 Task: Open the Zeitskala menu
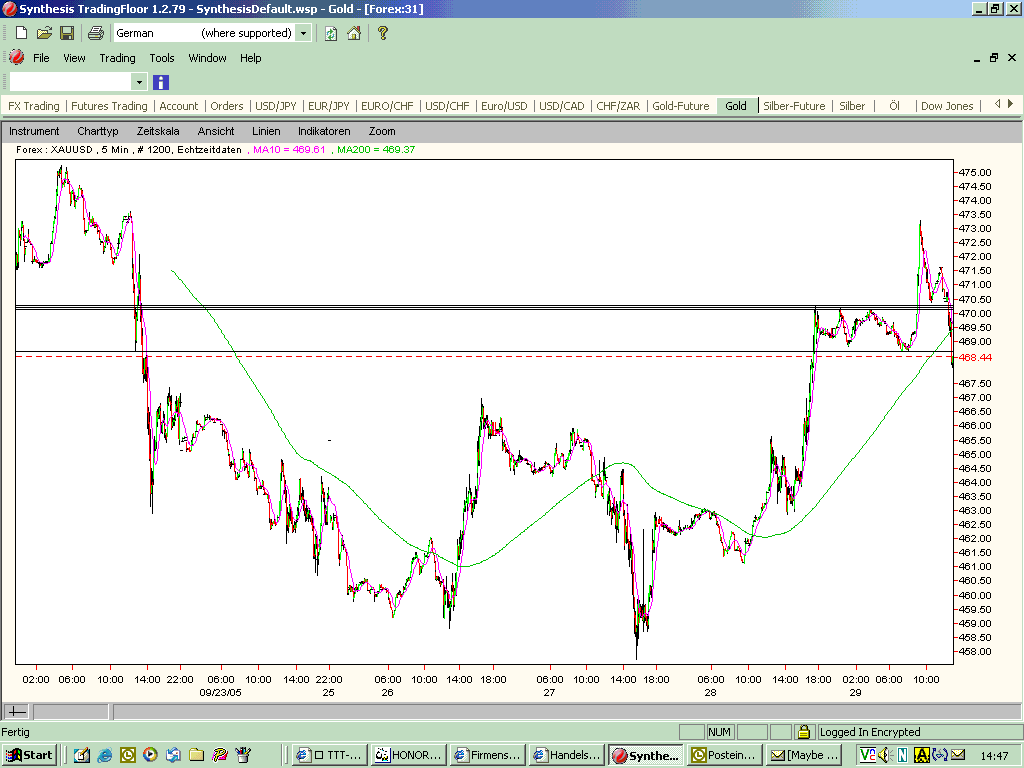(158, 131)
